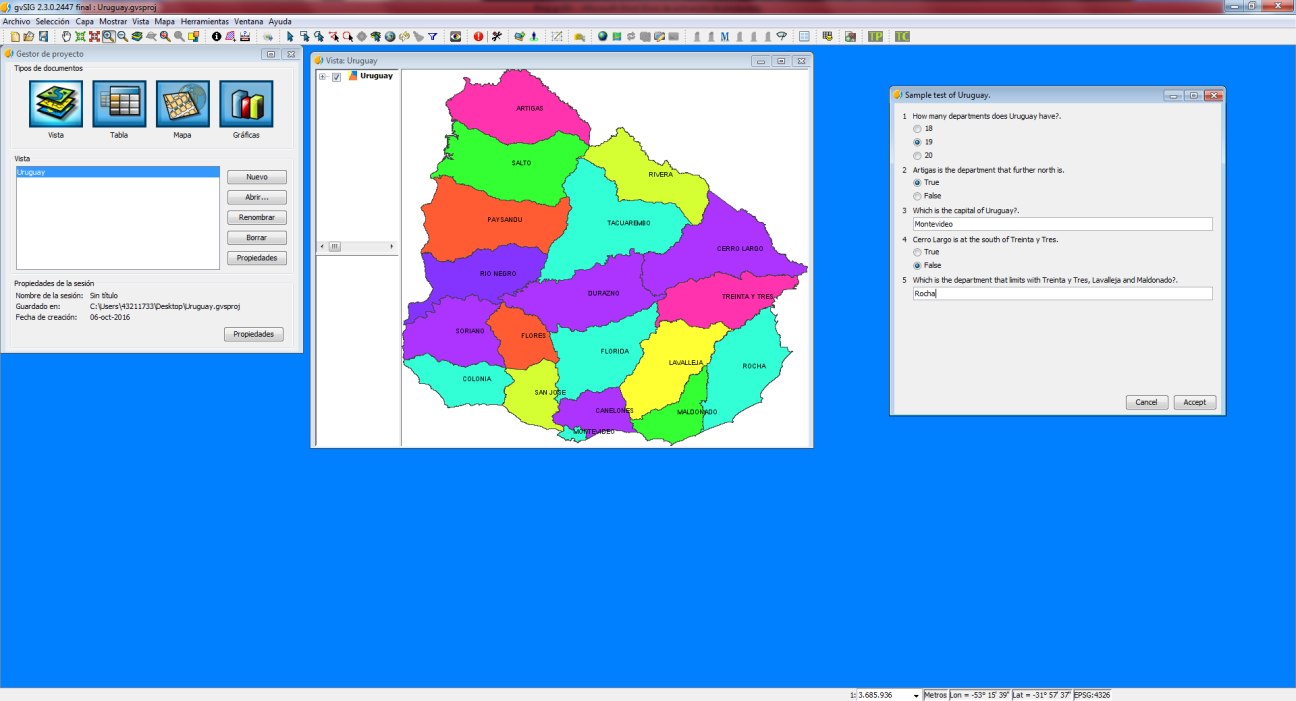Expand the Uruguay layer tree node
This screenshot has width=1296, height=701.
(323, 77)
